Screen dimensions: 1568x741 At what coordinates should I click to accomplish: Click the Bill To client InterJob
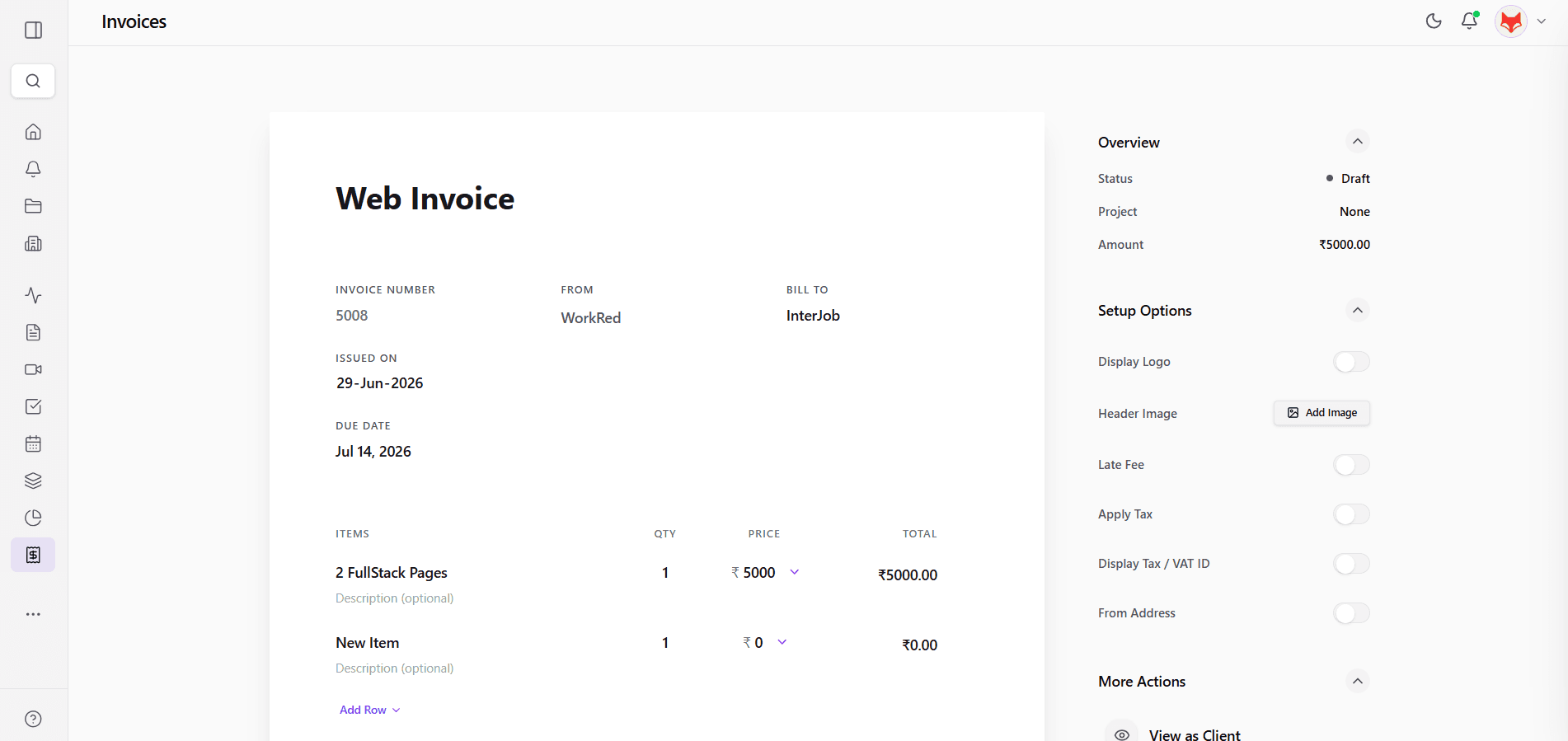pos(813,316)
